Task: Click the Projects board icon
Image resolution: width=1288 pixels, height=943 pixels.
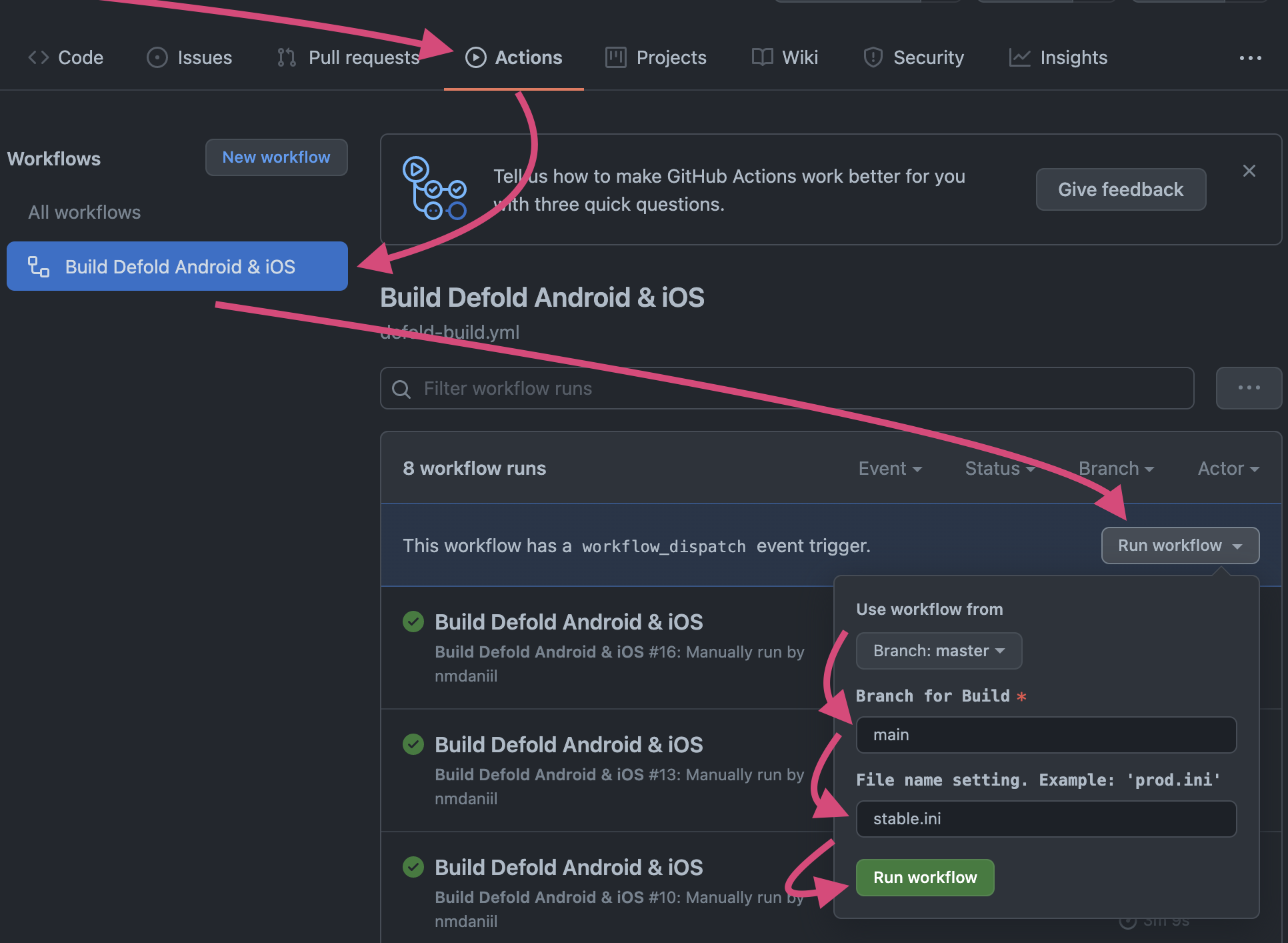Action: tap(615, 57)
